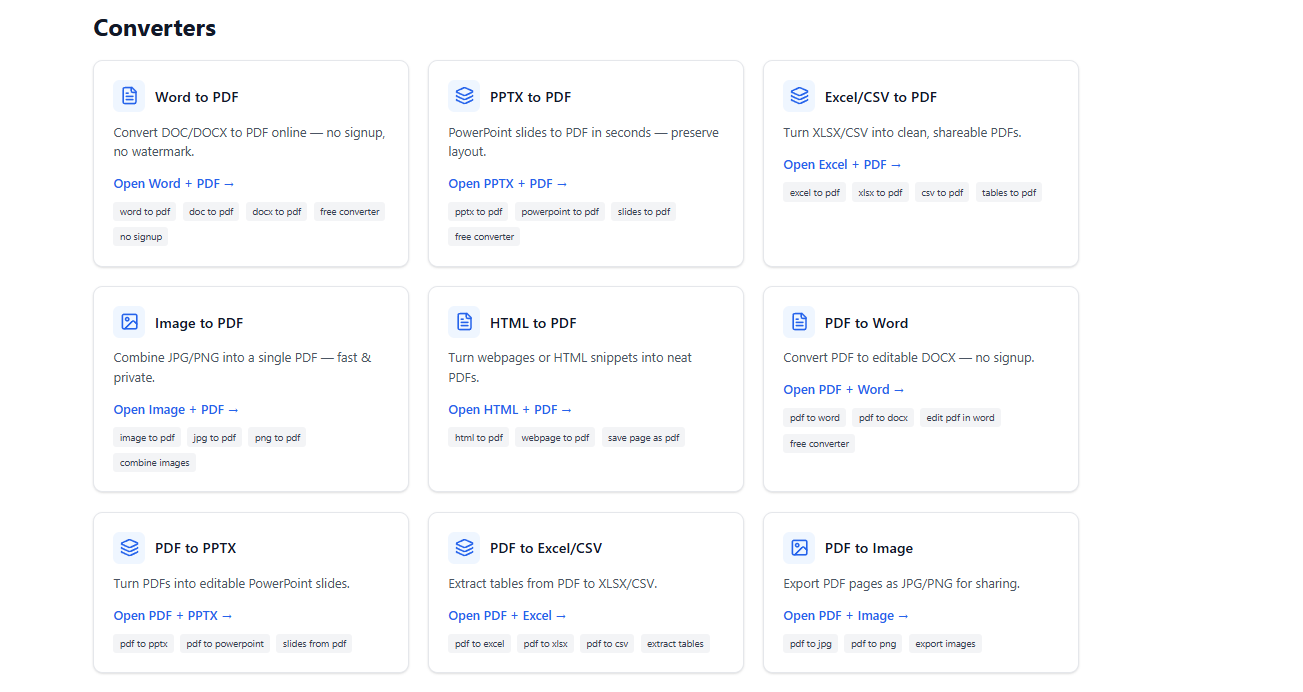Open the PDF + Image link

[x=846, y=616]
